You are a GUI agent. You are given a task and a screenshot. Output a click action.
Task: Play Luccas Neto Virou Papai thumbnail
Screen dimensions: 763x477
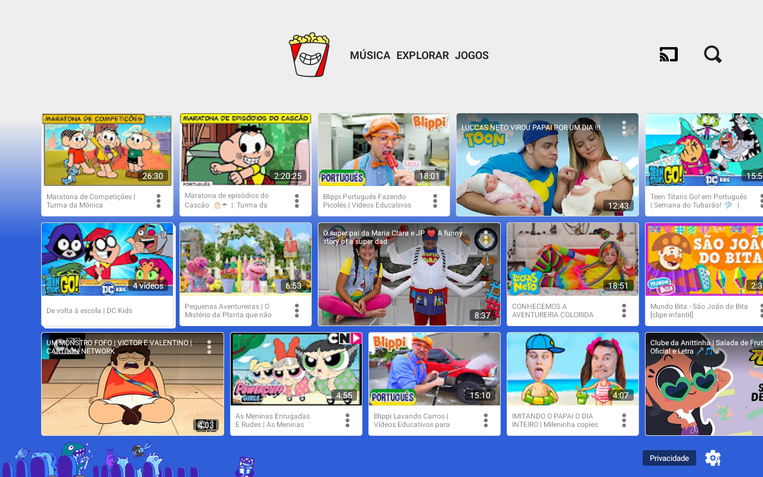(547, 165)
